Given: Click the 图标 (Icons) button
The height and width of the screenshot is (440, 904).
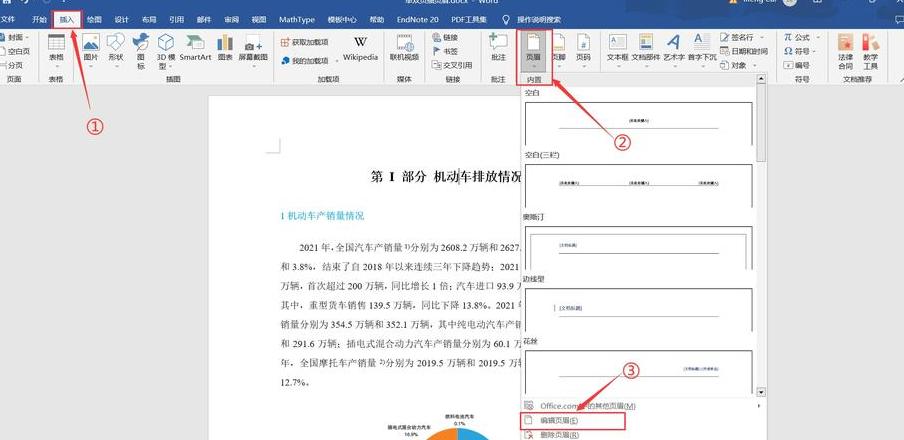Looking at the screenshot, I should (141, 50).
